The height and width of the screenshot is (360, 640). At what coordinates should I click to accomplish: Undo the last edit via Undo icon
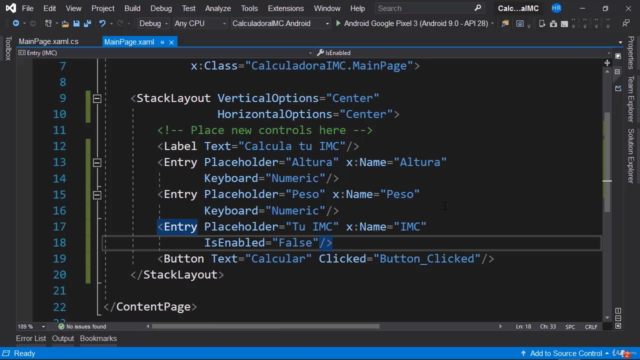[102, 24]
